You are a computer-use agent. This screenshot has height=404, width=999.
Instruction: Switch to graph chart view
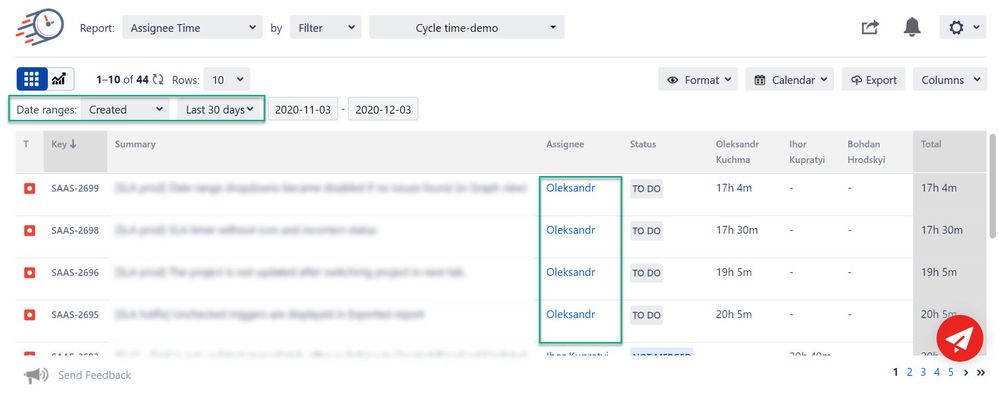(59, 79)
